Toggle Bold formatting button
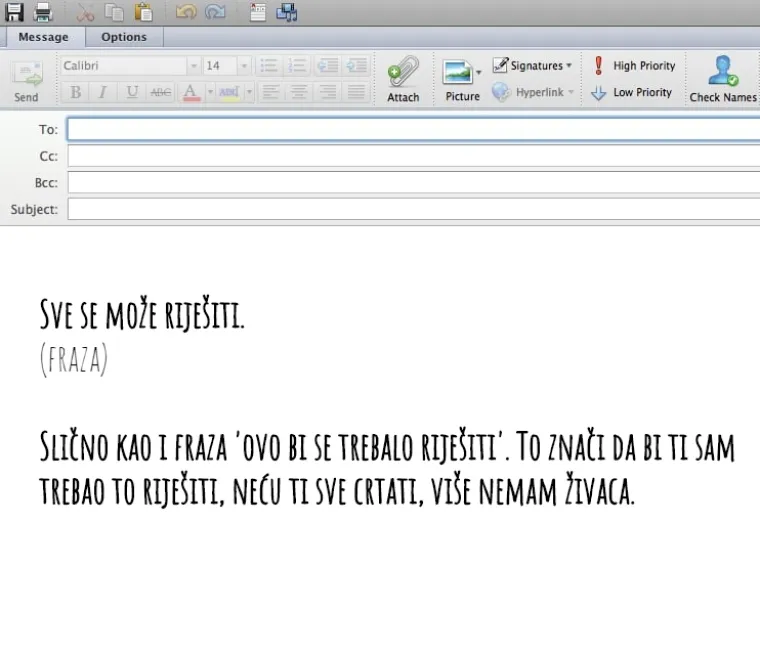Viewport: 760px width, 652px height. (x=75, y=92)
